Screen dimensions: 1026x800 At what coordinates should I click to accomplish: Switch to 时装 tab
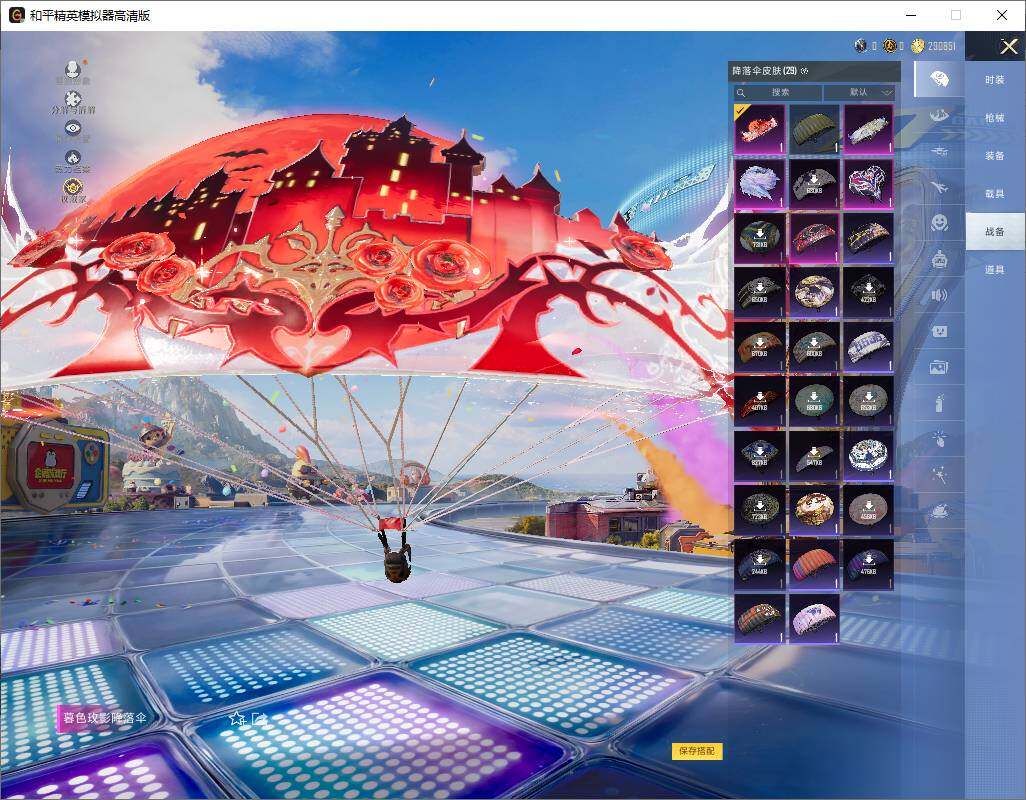(x=995, y=80)
